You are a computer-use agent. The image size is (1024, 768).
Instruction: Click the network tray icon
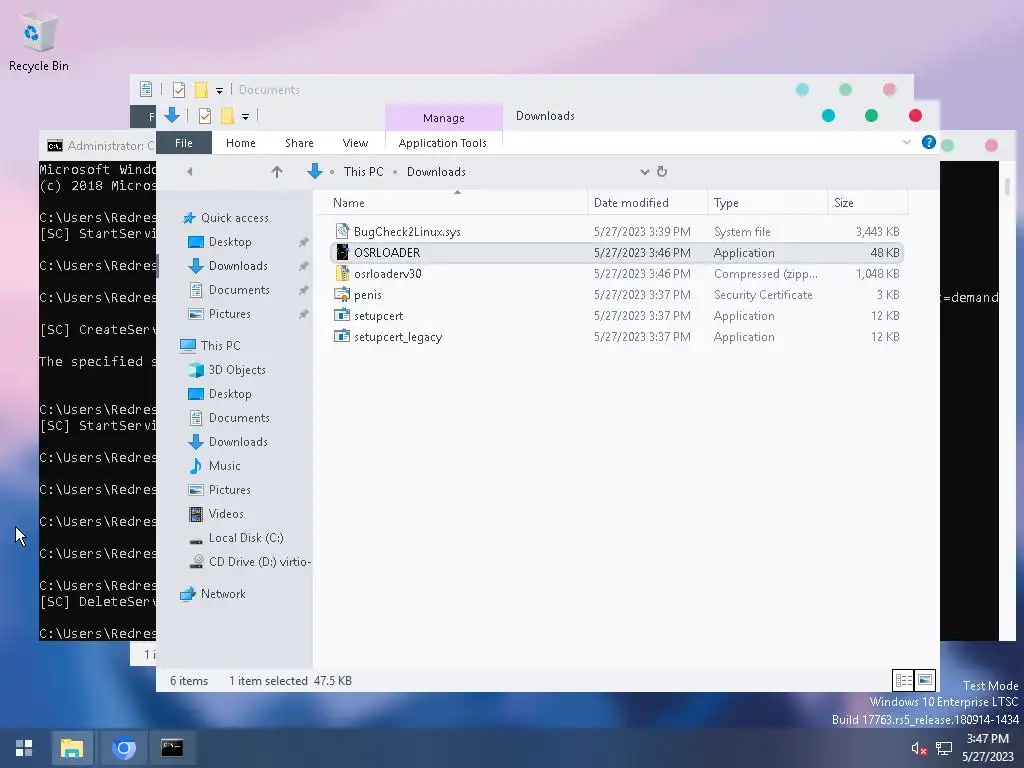point(944,748)
